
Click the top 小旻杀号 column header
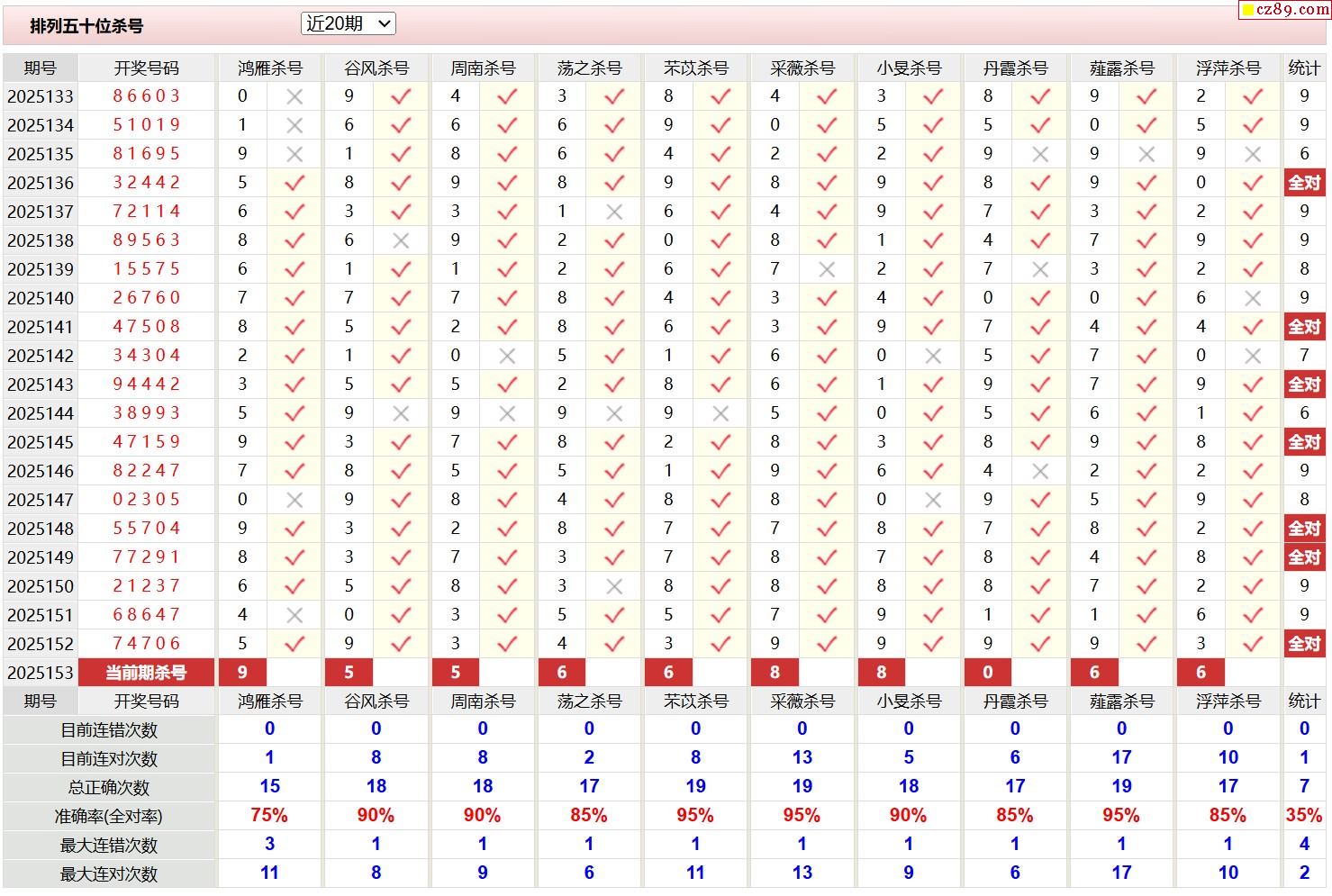tap(909, 68)
